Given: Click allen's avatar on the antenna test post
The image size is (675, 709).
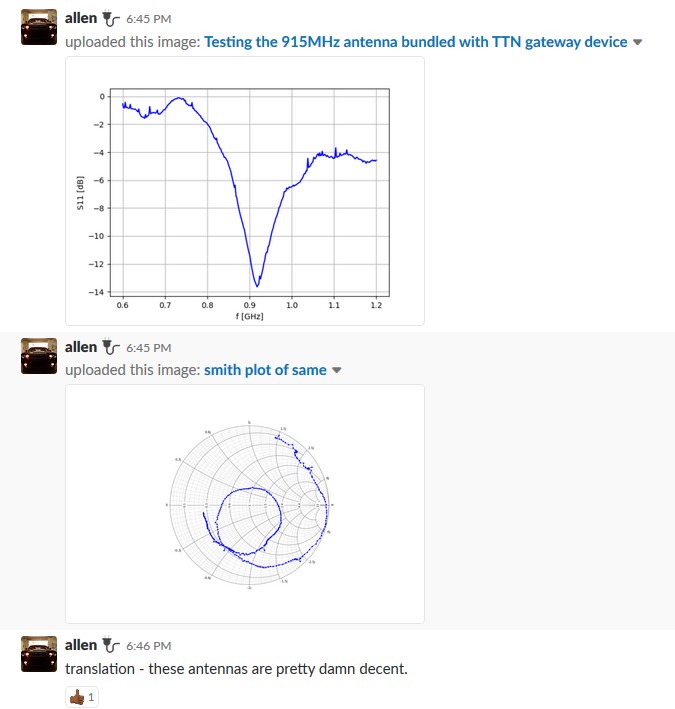Looking at the screenshot, I should click(38, 28).
